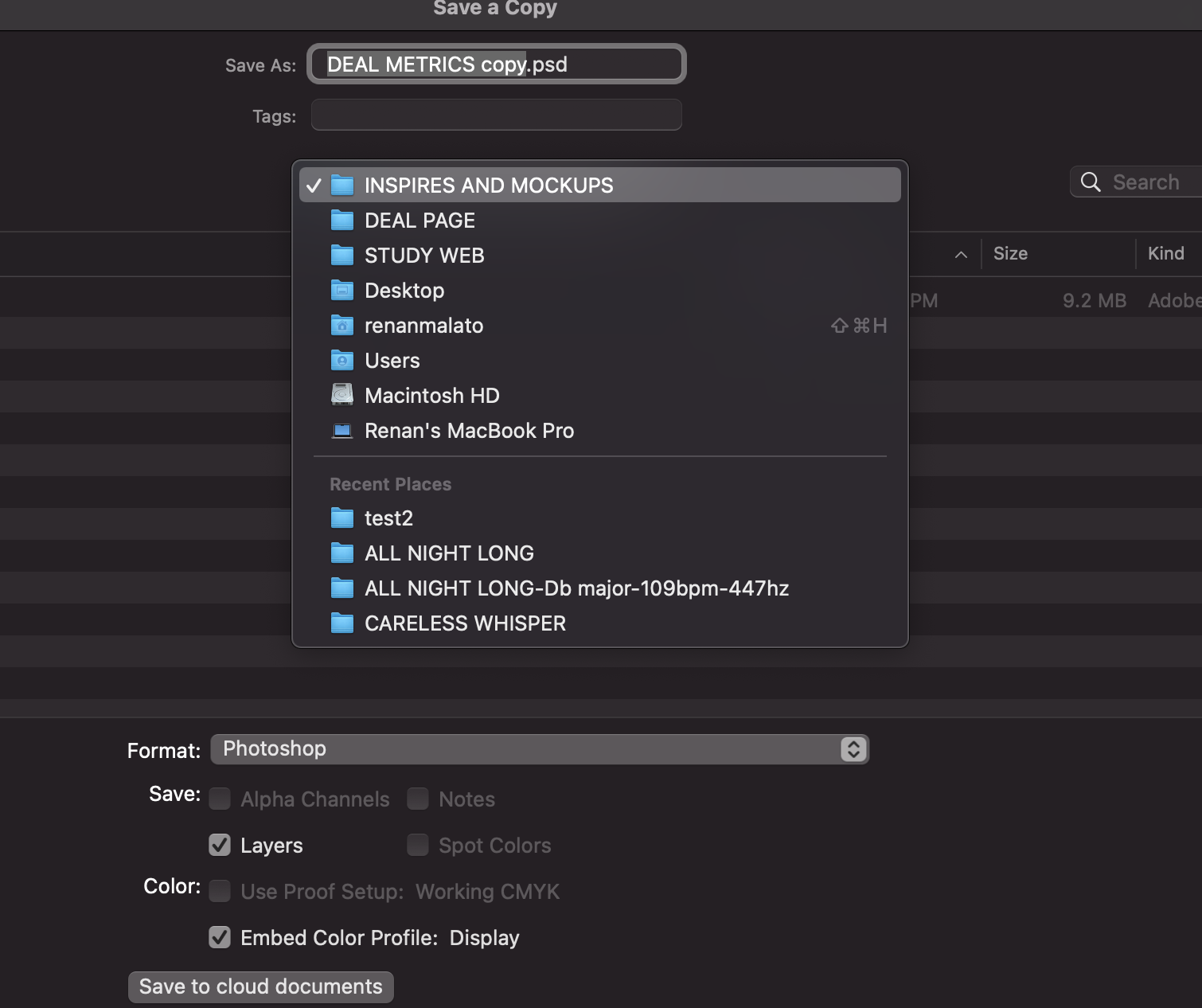Choose CARELESS WHISPER from Recent Places
Image resolution: width=1202 pixels, height=1008 pixels.
(x=464, y=623)
